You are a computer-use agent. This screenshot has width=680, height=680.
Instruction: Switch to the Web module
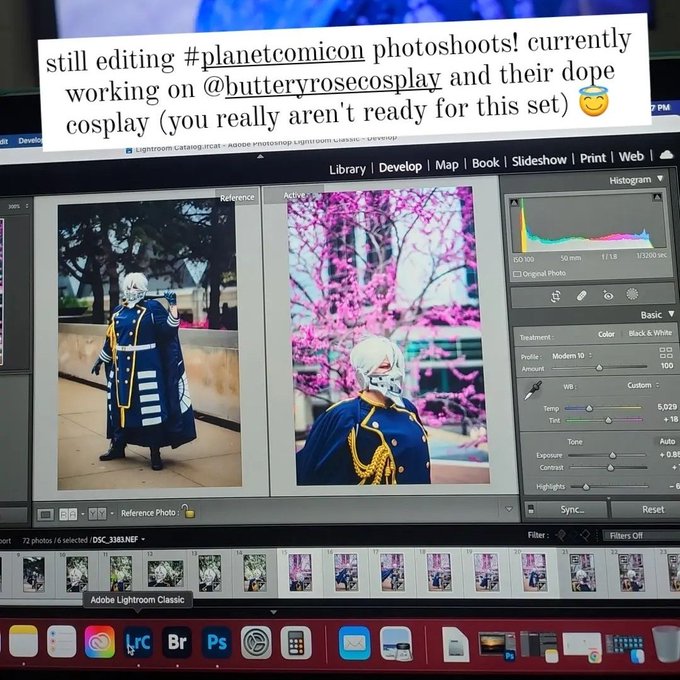point(631,157)
